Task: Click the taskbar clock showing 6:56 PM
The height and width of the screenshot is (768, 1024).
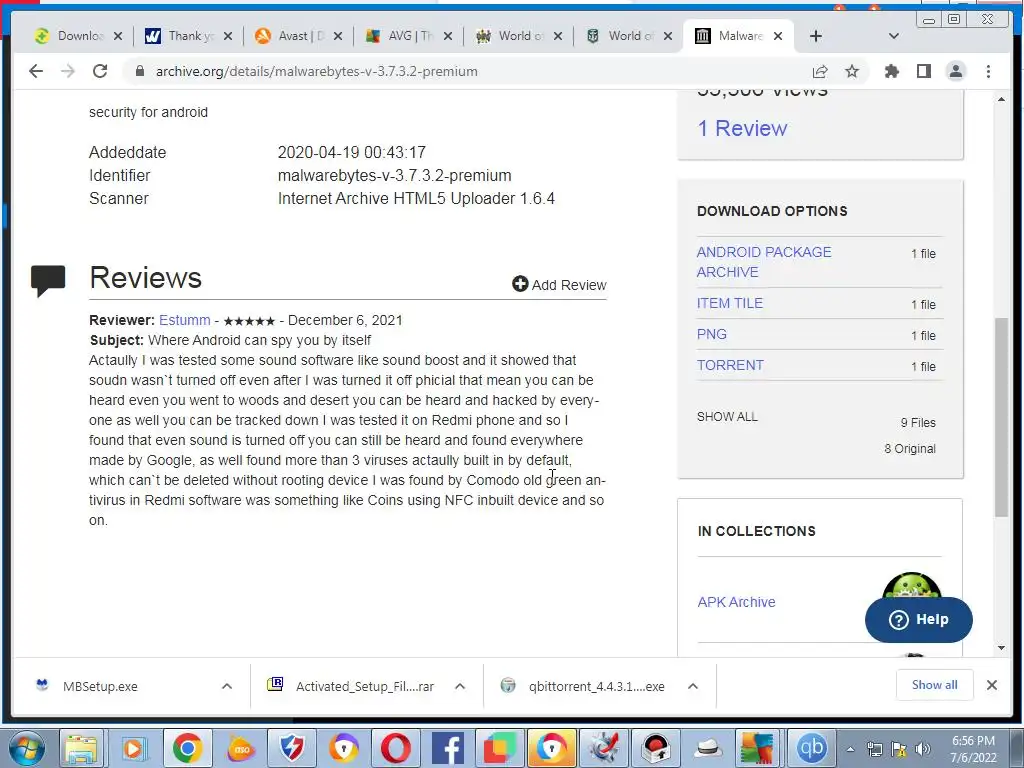Action: point(973,749)
